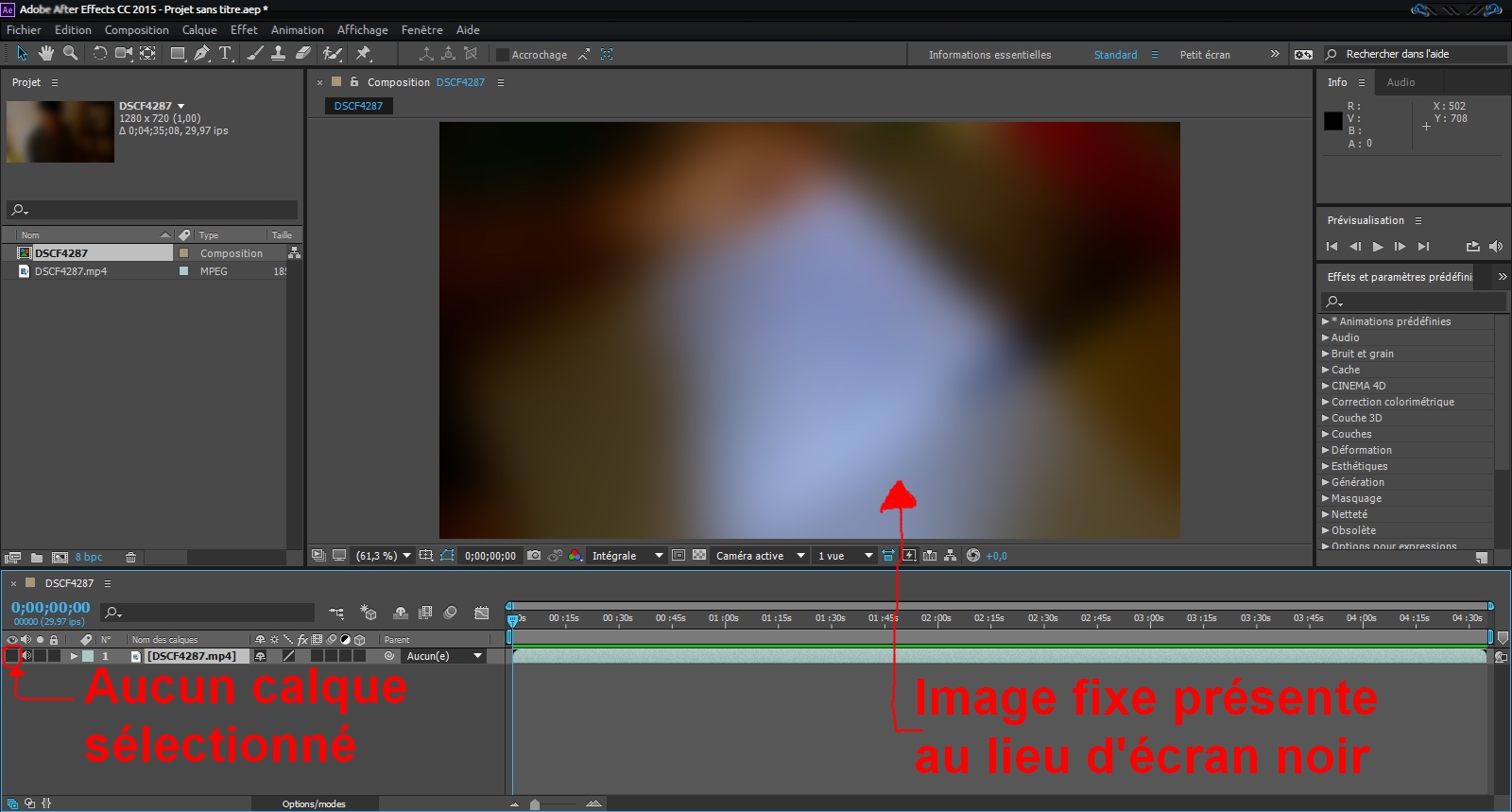Enable frame blending for timeline layers
Screen dimensions: 1512x812
[425, 613]
